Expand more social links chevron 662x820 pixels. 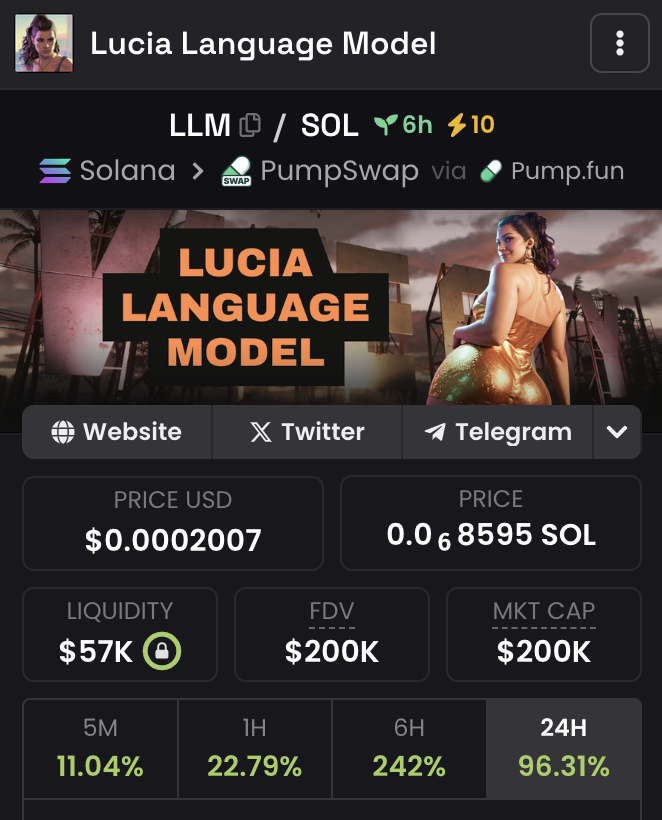click(617, 432)
